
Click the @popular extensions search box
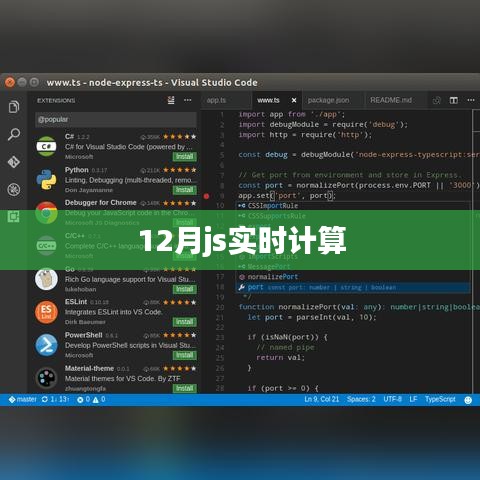[116, 119]
